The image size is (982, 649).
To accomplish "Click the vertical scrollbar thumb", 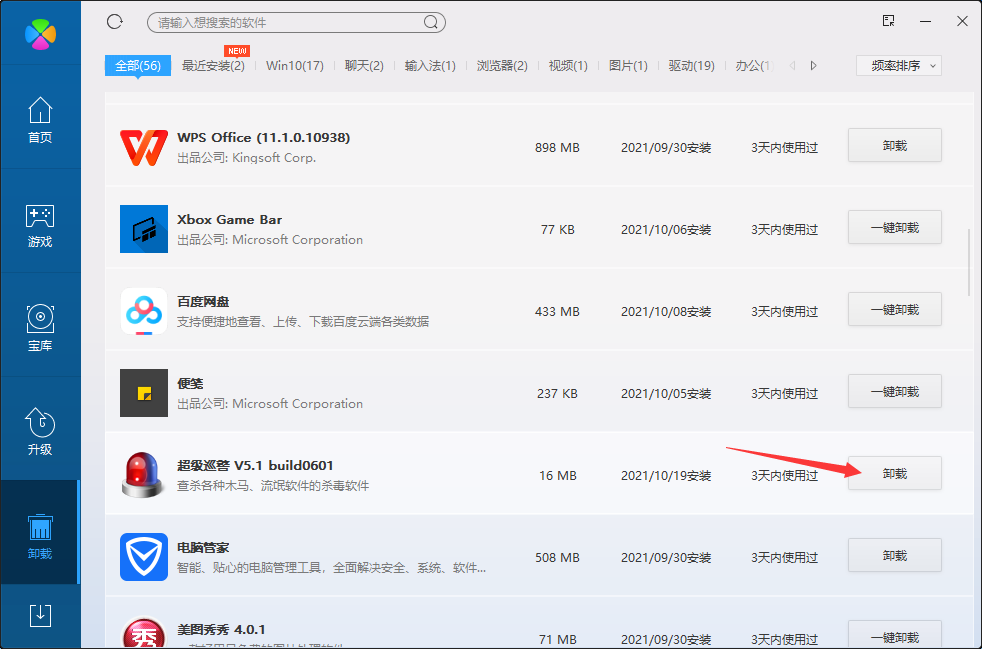I will pyautogui.click(x=968, y=262).
